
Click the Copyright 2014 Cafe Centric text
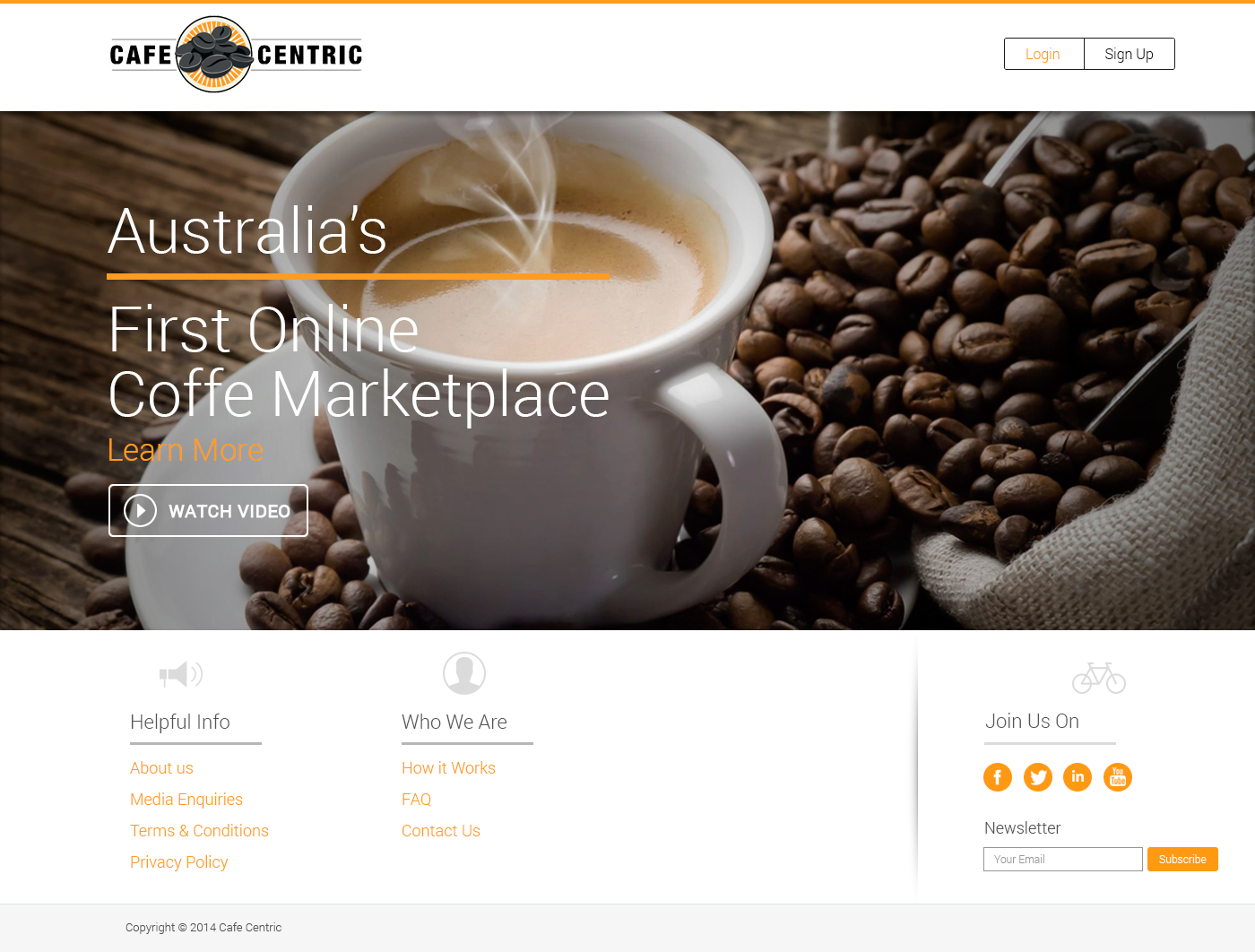tap(203, 928)
